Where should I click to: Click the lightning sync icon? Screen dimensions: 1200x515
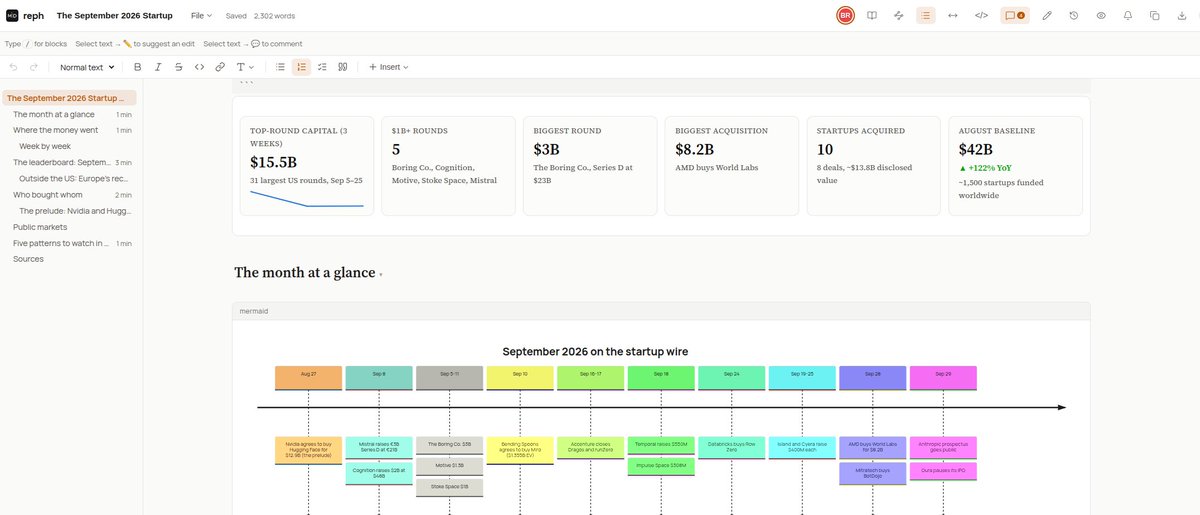click(899, 16)
